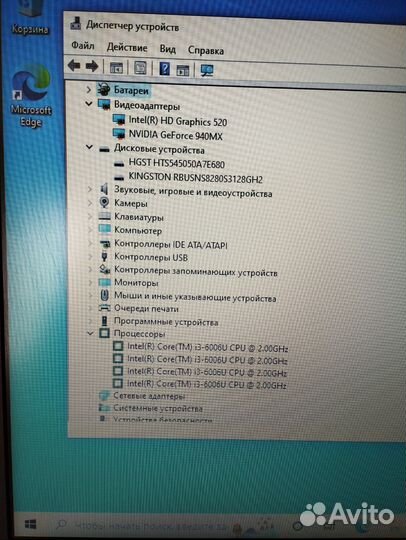Screen dimensions: 406x540
Task: Click the action pane toolbar icon
Action: (x=183, y=70)
